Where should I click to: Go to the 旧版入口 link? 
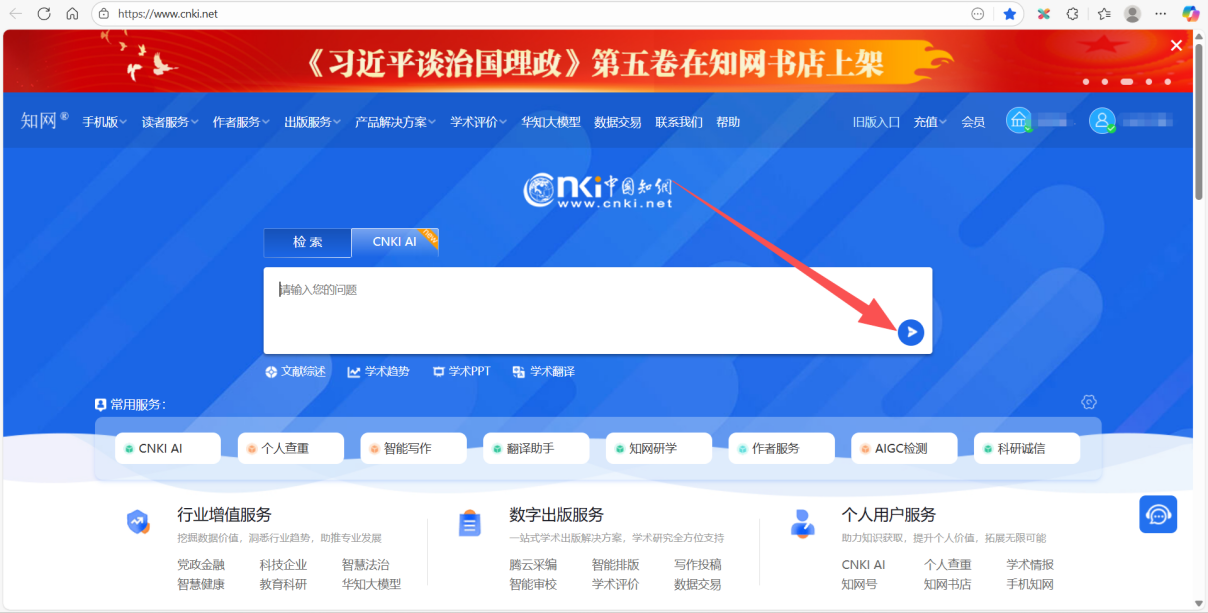877,122
